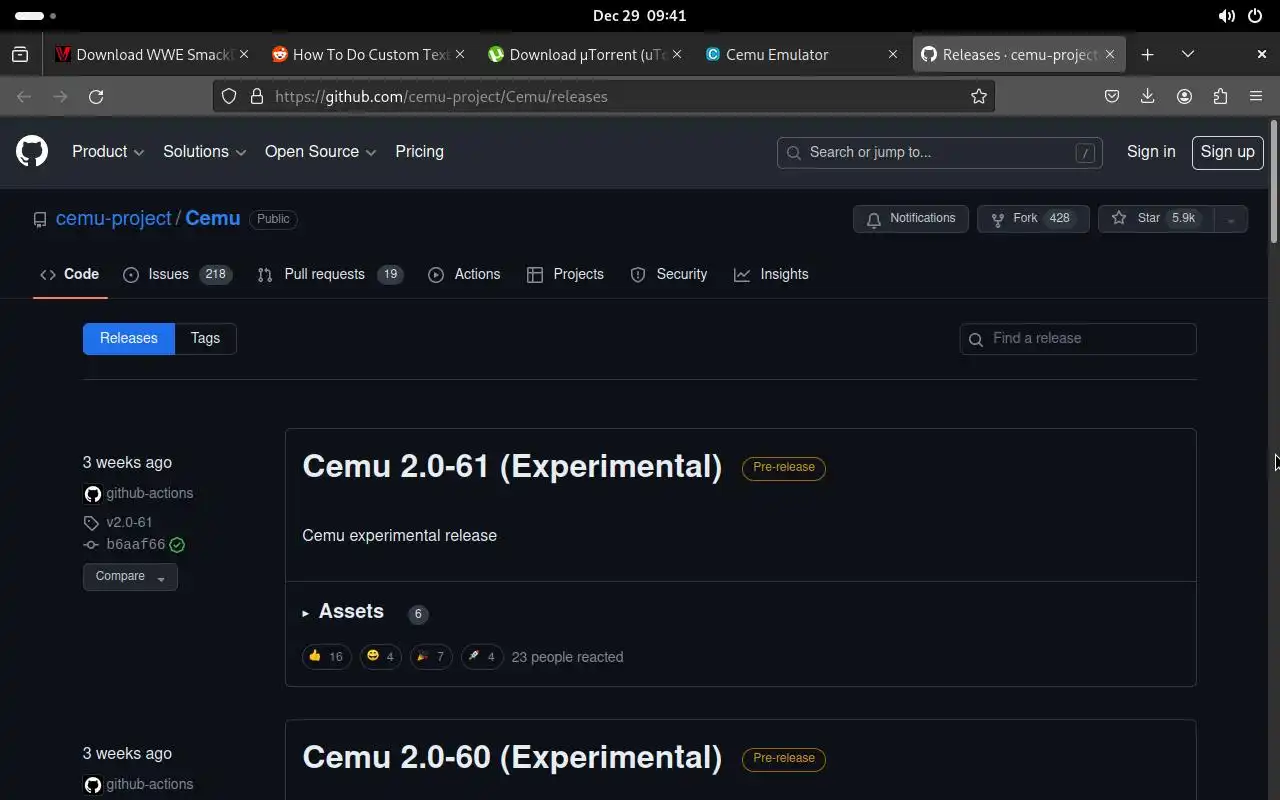1280x800 pixels.
Task: Expand the Assets section of Cemu 2.0-61
Action: click(343, 612)
